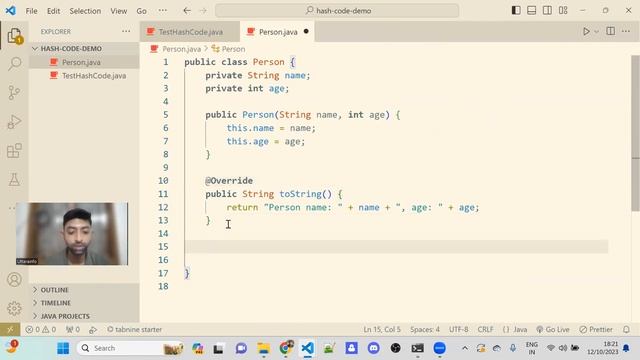Open the remote window indicator
The image size is (640, 360).
[x=10, y=329]
